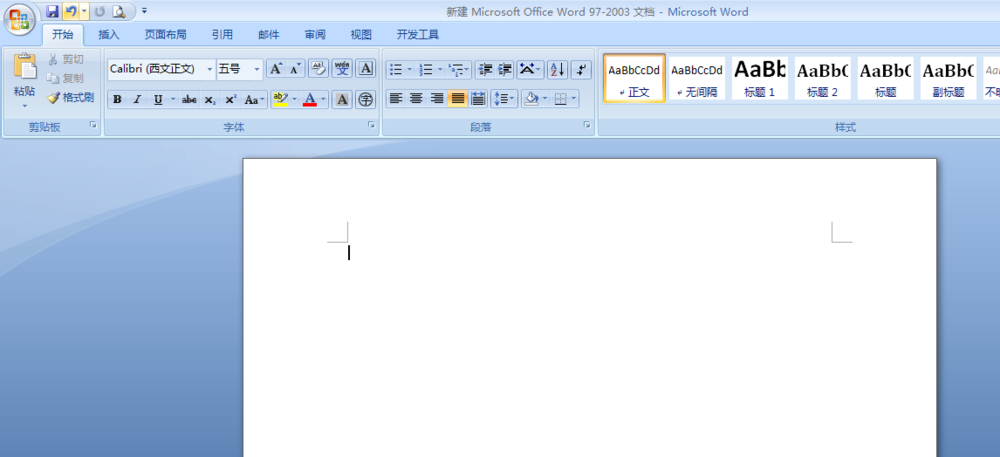Open the customize quick access toolbar menu
Screen dimensions: 1000x457
pyautogui.click(x=145, y=11)
